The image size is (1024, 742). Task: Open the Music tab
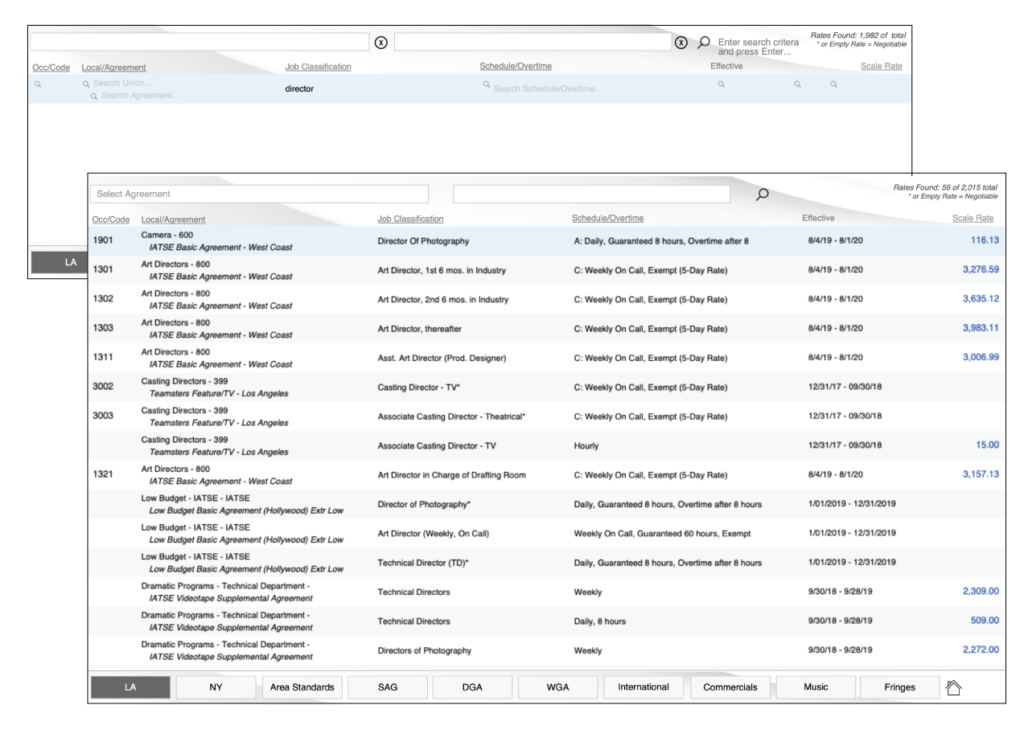click(816, 687)
